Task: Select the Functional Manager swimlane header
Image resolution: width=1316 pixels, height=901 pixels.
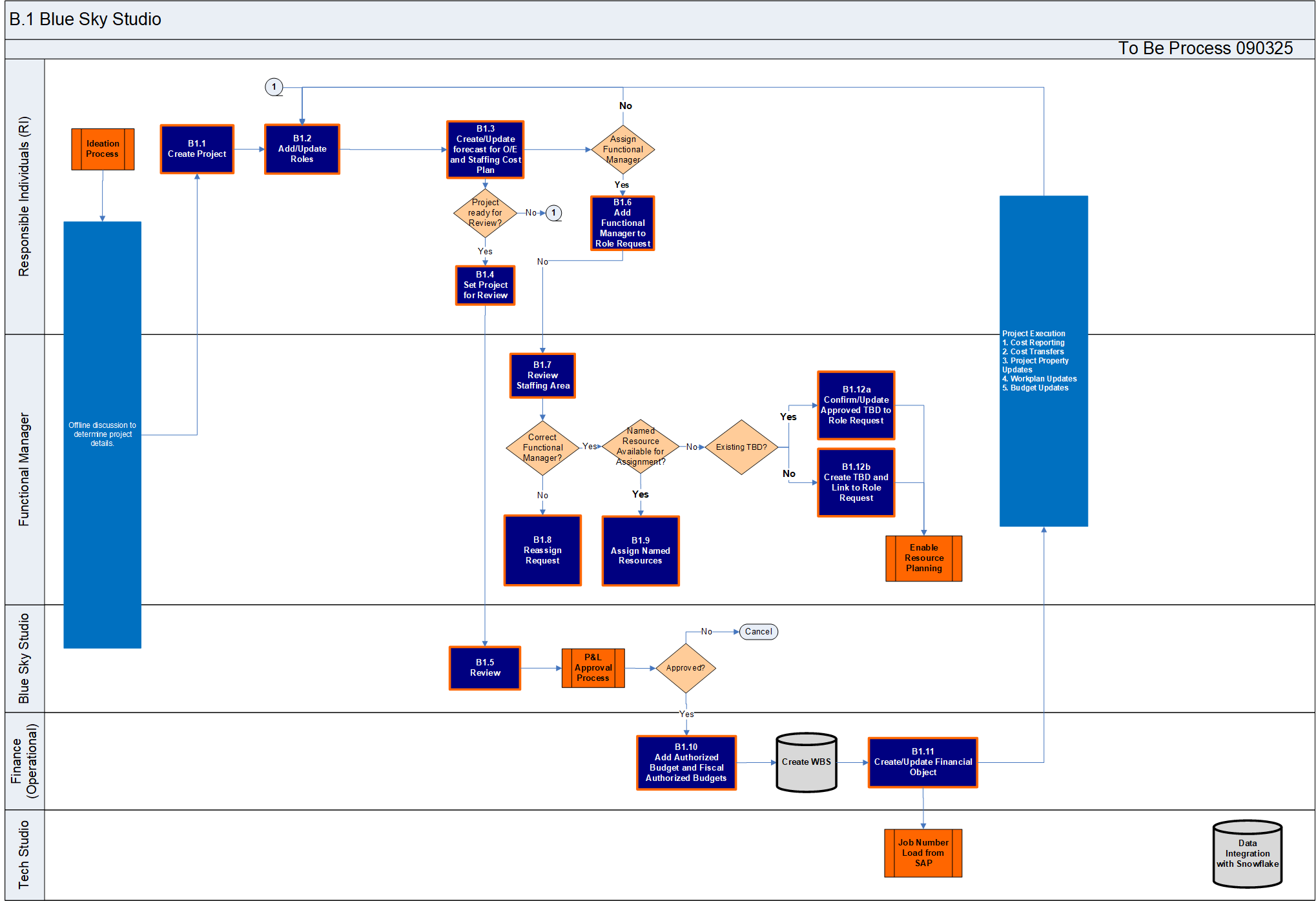Action: (x=25, y=469)
